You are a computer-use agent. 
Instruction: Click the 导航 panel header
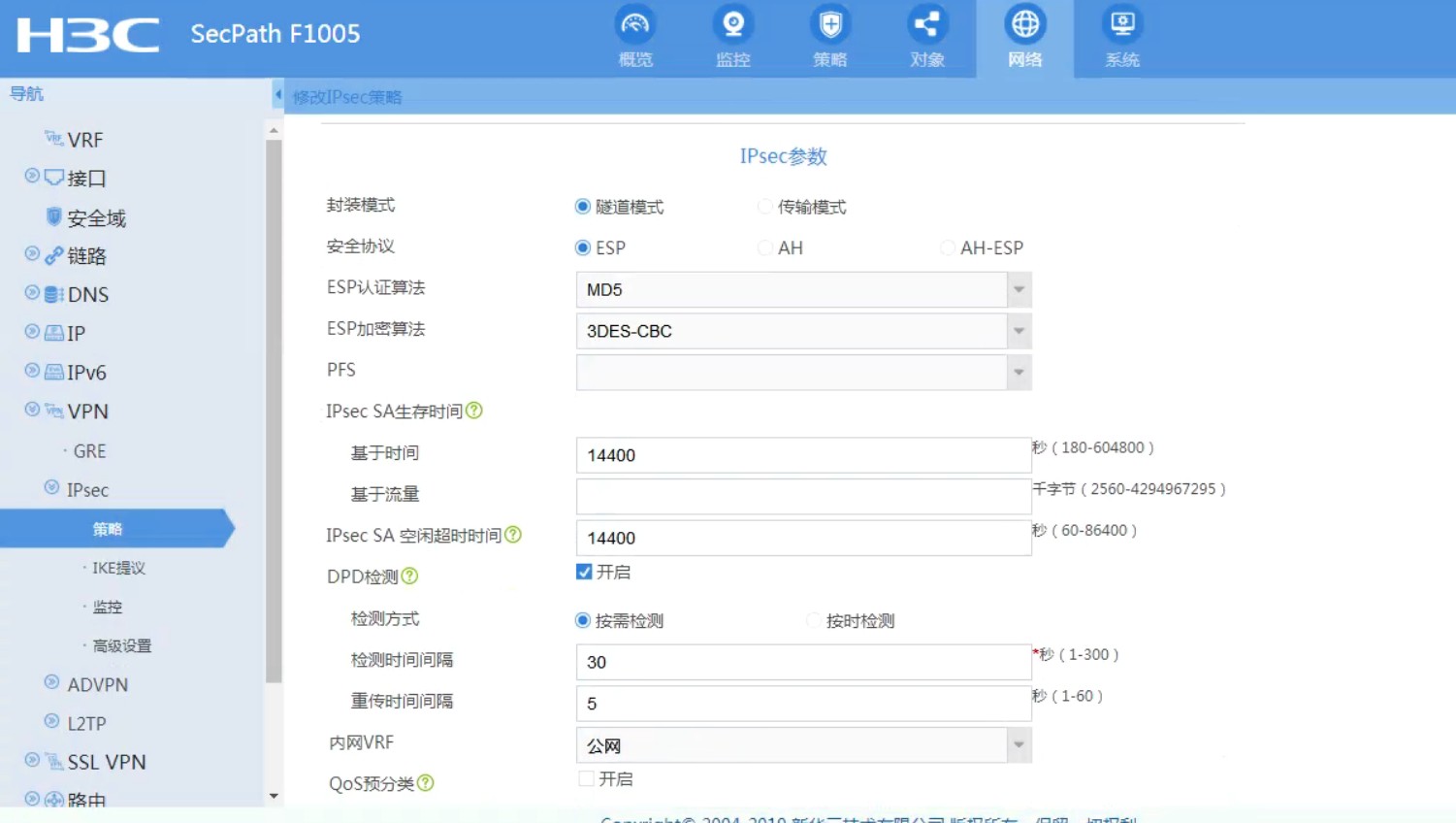coord(26,93)
